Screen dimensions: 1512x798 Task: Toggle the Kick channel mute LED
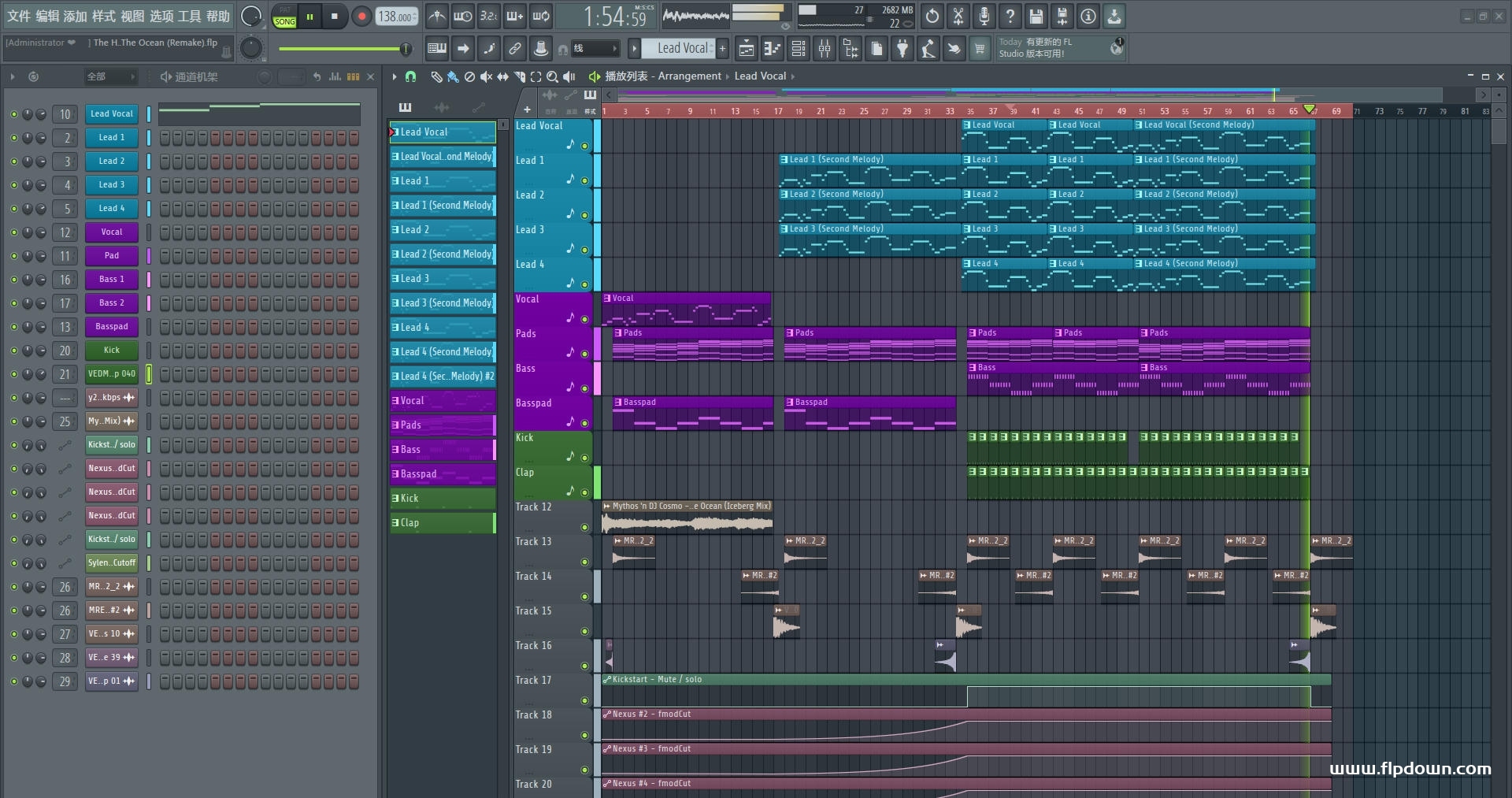pos(13,351)
